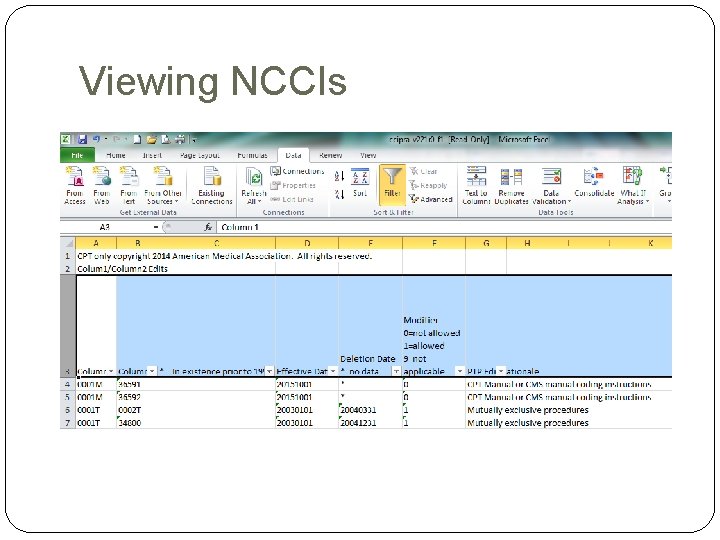Open the filter dropdown on Effective Date header
Screen dimensions: 720x540
[x=333, y=371]
